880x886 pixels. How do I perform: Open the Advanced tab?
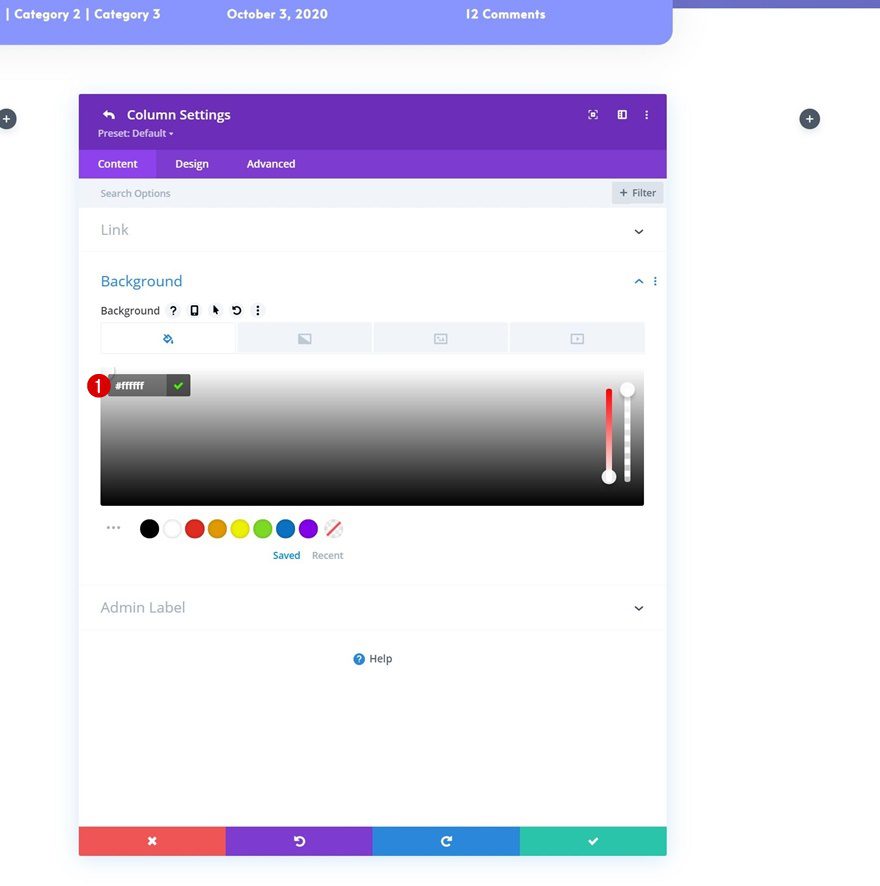pyautogui.click(x=270, y=163)
